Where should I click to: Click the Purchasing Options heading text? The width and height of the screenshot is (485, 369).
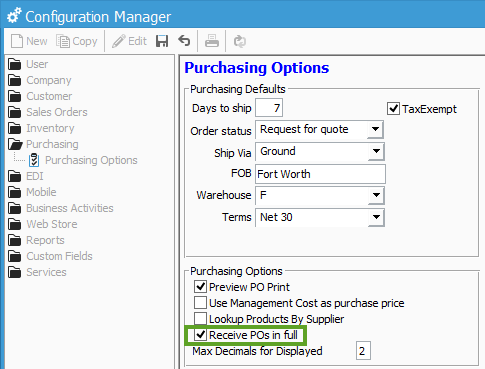pyautogui.click(x=257, y=68)
